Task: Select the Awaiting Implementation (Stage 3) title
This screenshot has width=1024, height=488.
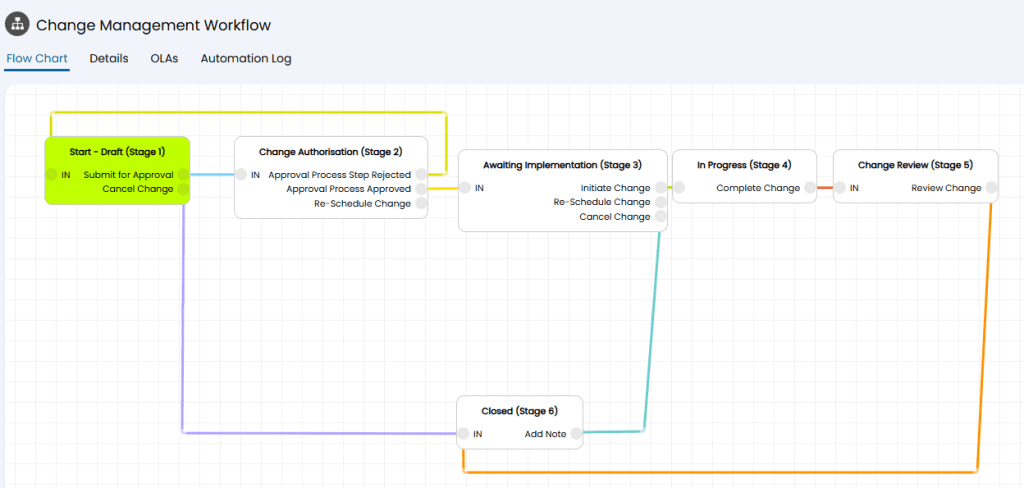Action: pyautogui.click(x=562, y=165)
